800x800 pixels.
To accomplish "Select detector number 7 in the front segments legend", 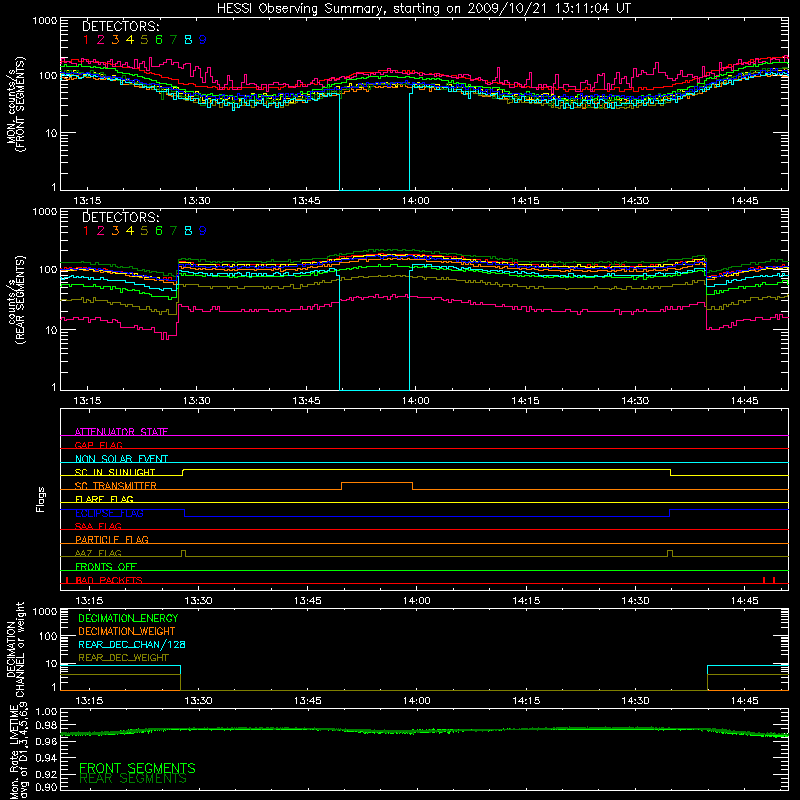I will click(x=173, y=40).
